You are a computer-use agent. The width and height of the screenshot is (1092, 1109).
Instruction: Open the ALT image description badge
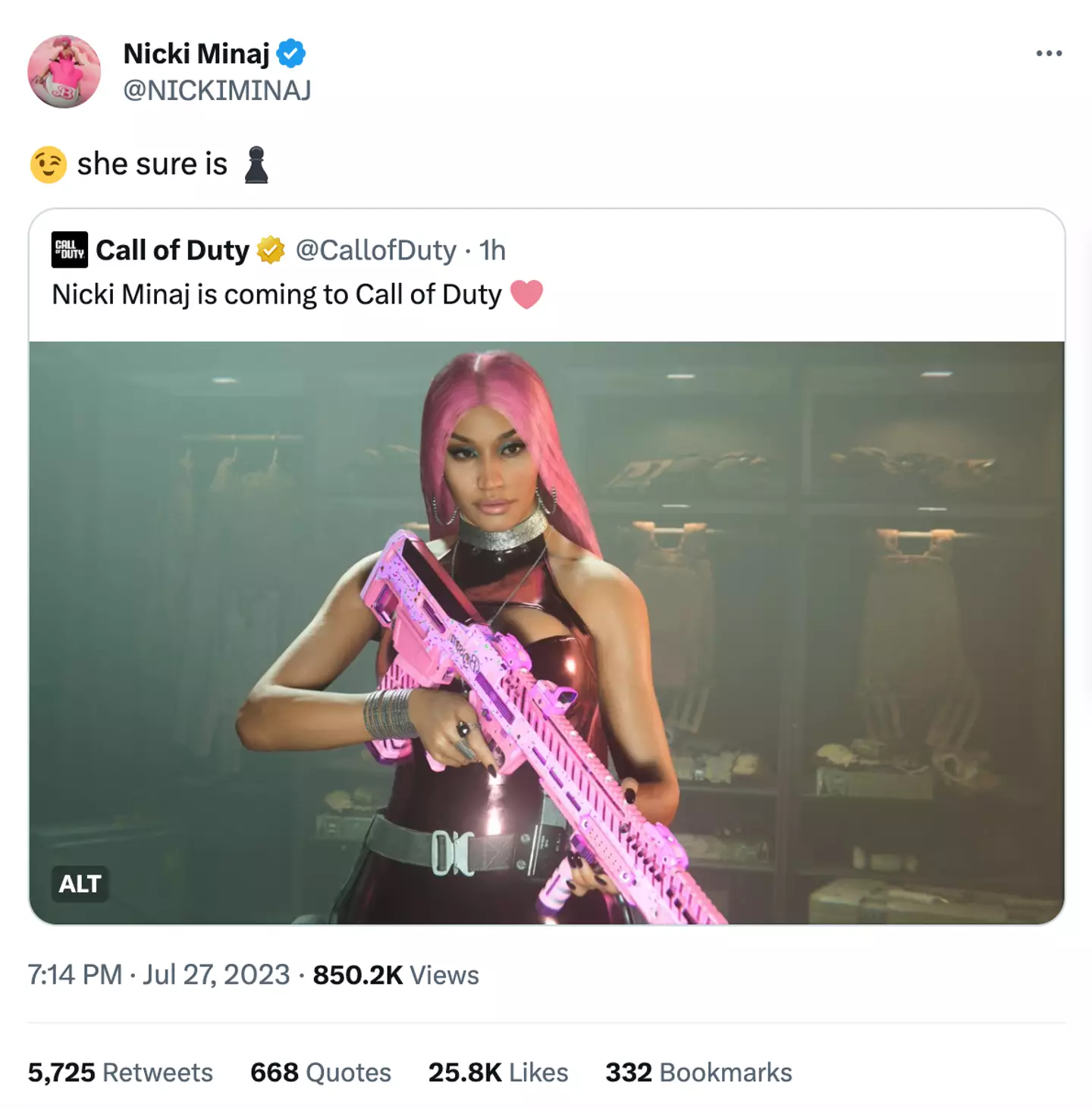tap(80, 884)
